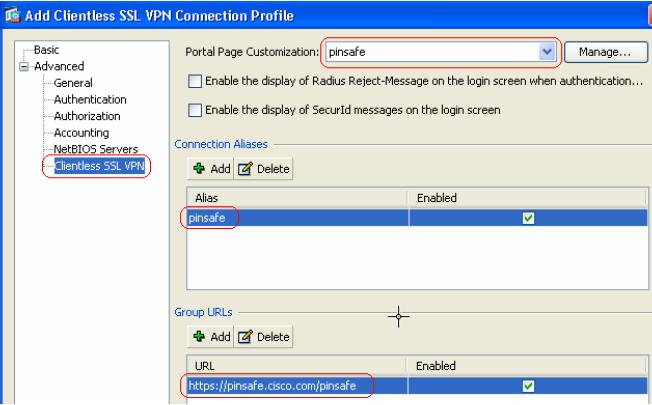This screenshot has height=405, width=652.
Task: Open the General tree item
Action: (x=73, y=83)
